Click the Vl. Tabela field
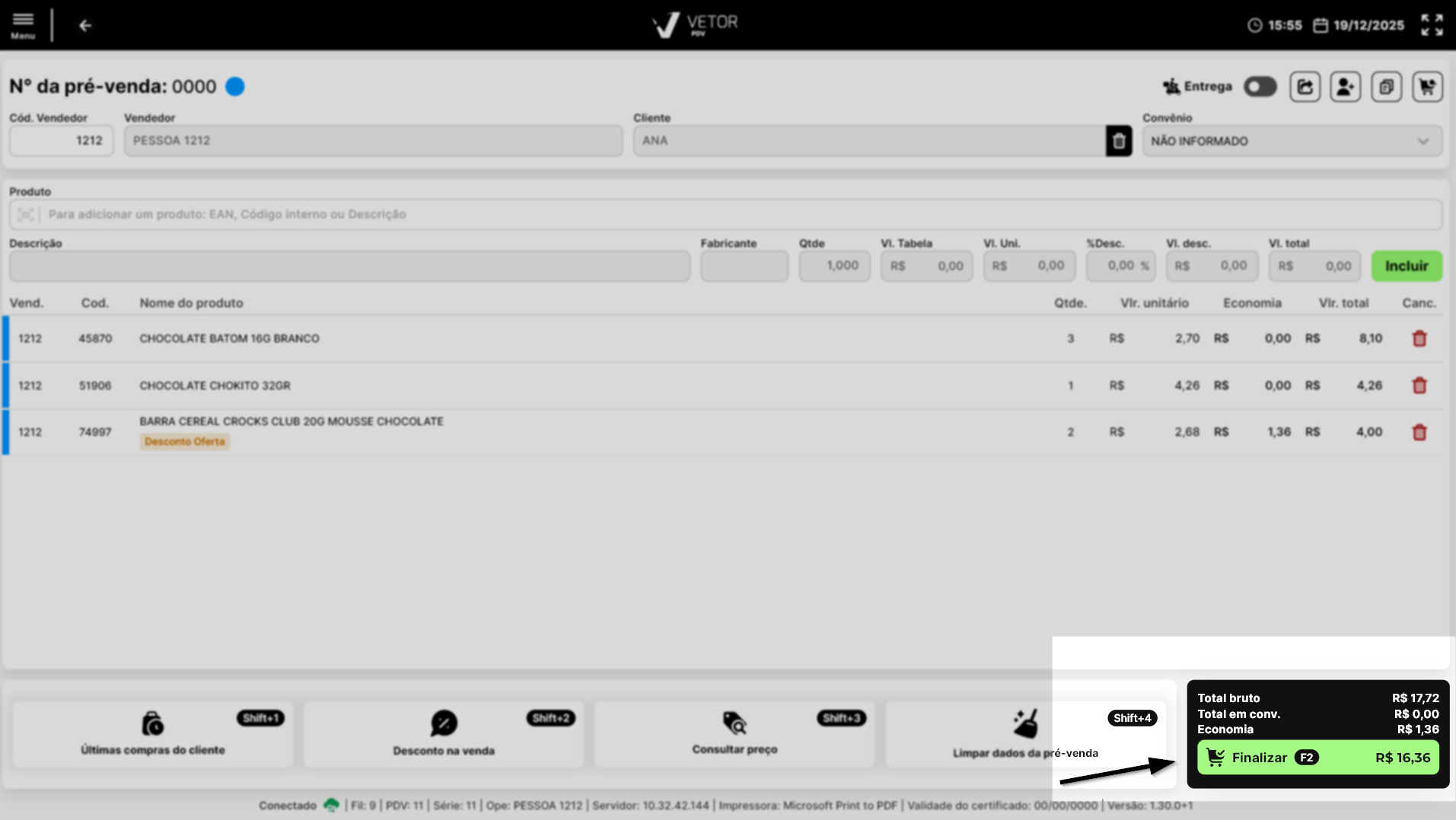1456x820 pixels. (x=926, y=266)
